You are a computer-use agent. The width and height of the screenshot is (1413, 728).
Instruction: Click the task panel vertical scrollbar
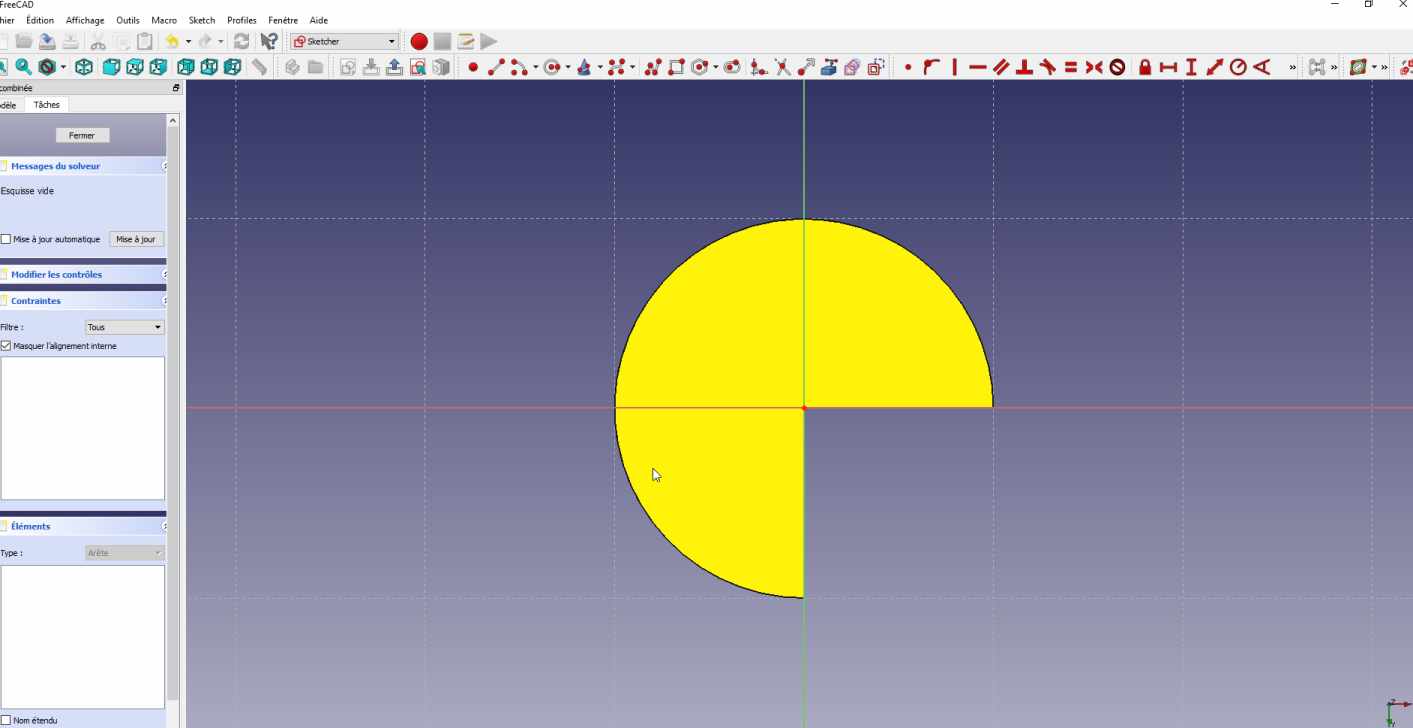[x=173, y=414]
